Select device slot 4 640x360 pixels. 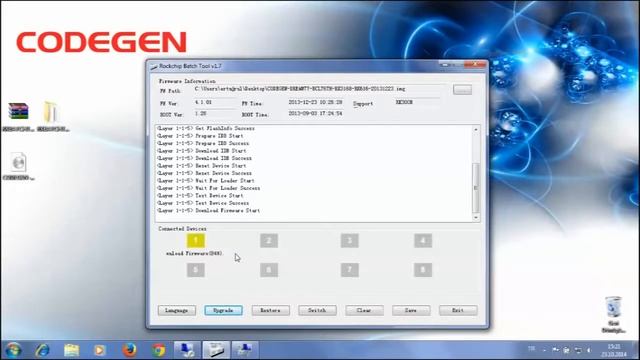tap(423, 240)
